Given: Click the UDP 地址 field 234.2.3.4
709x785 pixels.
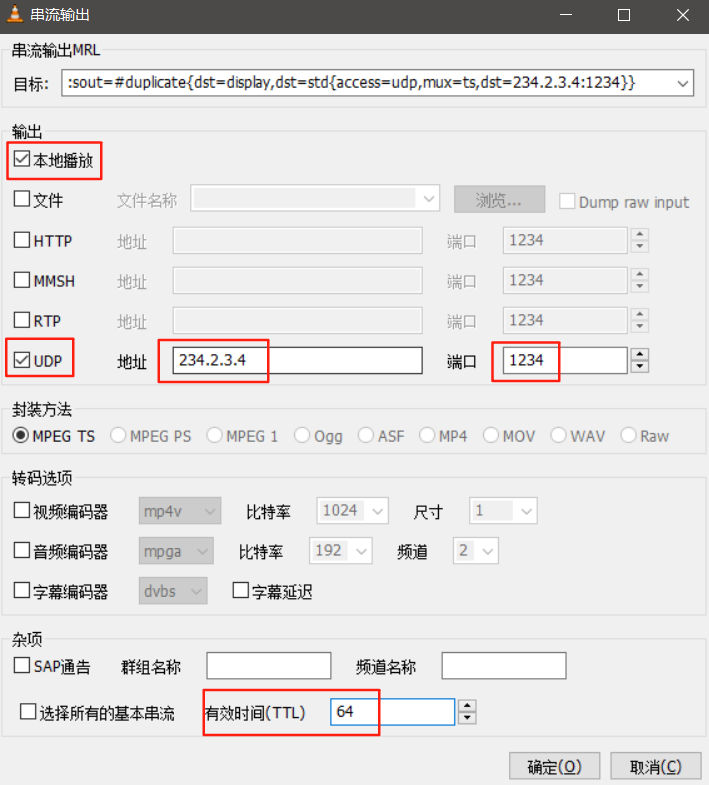Looking at the screenshot, I should [x=297, y=360].
